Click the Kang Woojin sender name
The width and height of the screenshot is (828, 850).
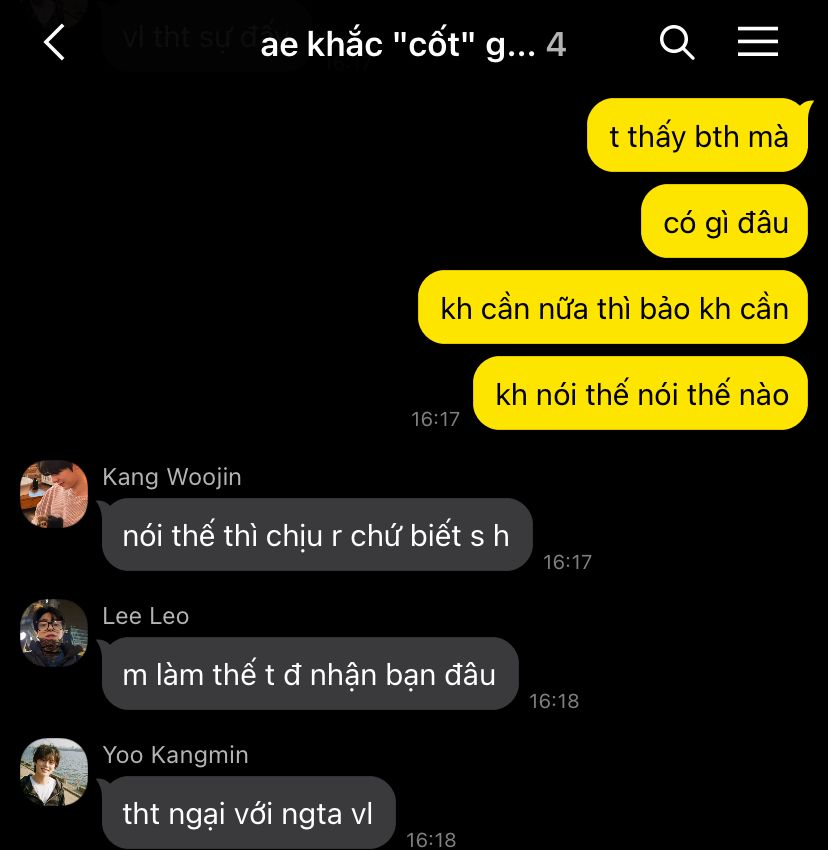[x=172, y=477]
